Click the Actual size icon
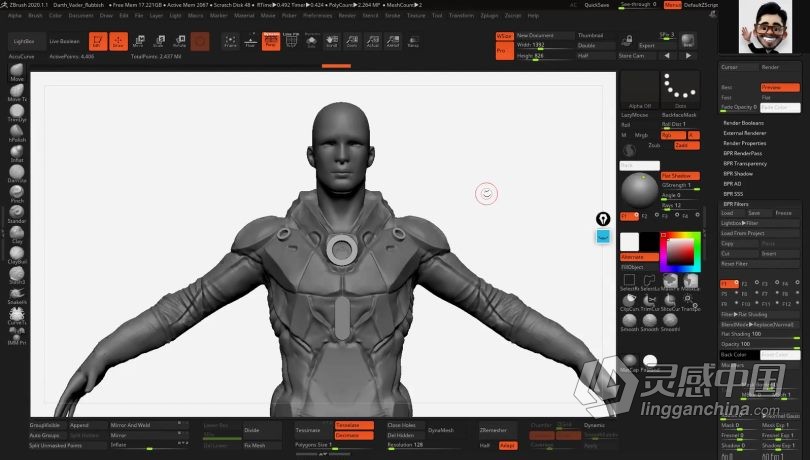 pyautogui.click(x=372, y=41)
